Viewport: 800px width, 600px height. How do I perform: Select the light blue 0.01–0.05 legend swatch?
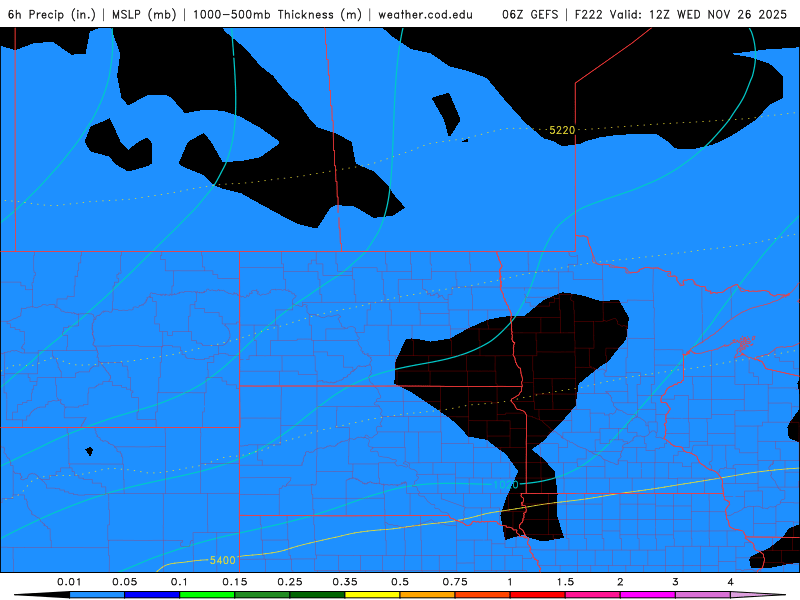[x=97, y=595]
